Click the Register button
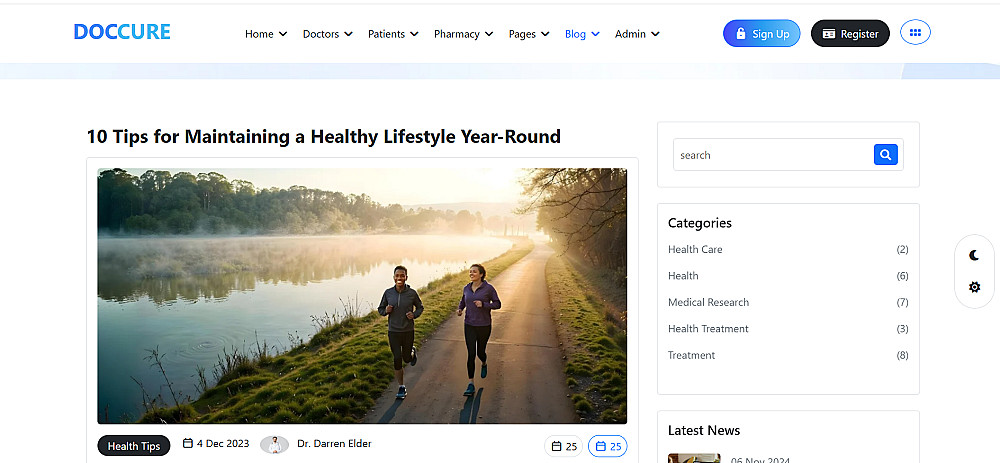Viewport: 1000px width, 463px height. [850, 33]
